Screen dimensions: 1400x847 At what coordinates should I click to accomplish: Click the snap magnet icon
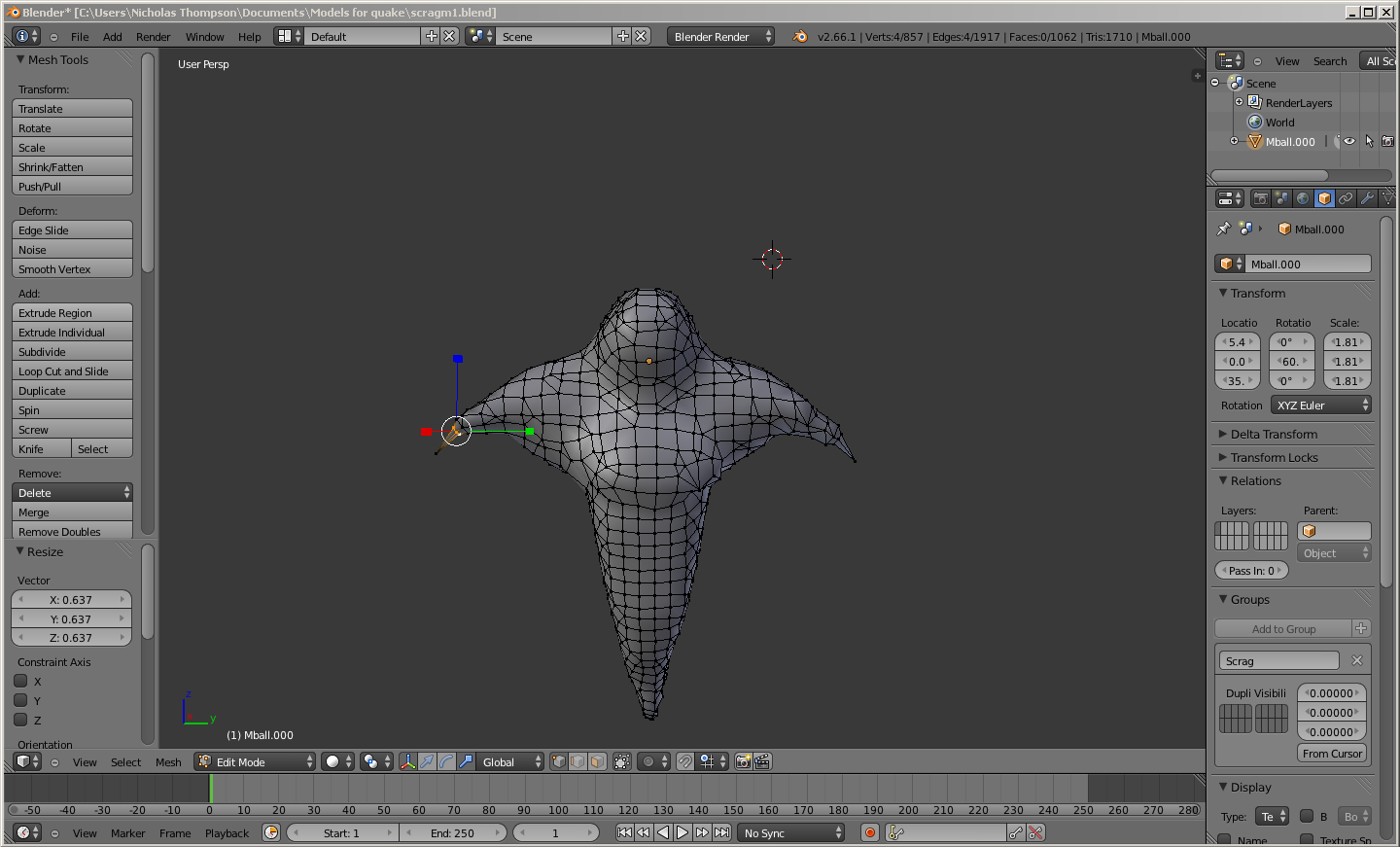[x=685, y=762]
